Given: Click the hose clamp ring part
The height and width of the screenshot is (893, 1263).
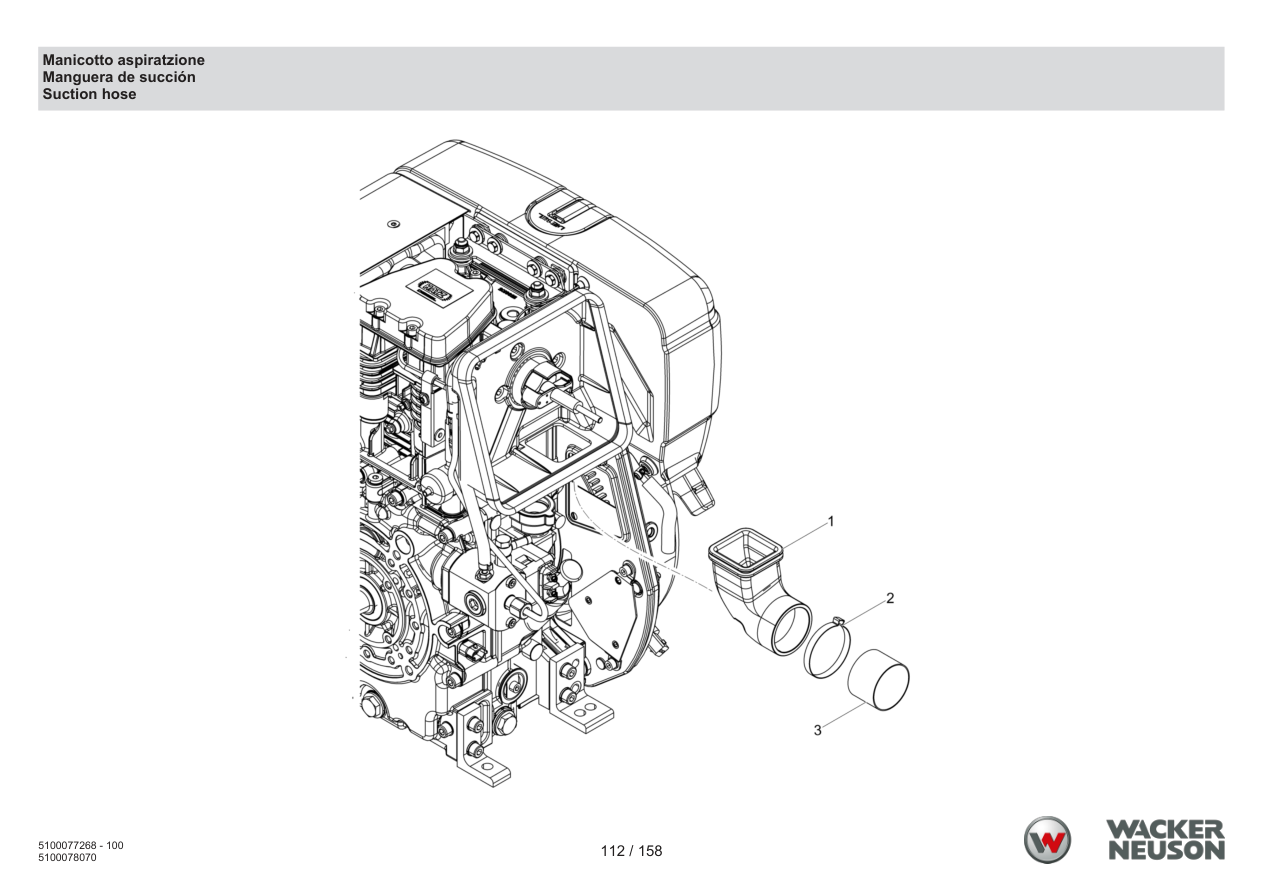Looking at the screenshot, I should click(x=828, y=647).
